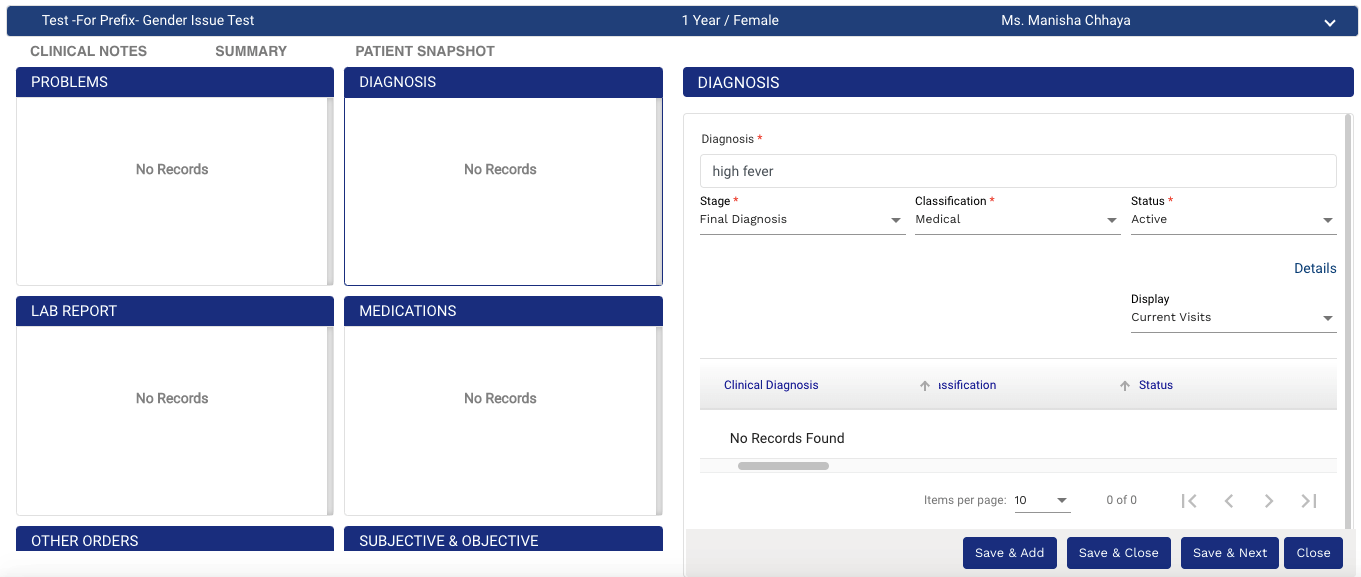The width and height of the screenshot is (1361, 577).
Task: Click the Details link
Action: (x=1315, y=268)
